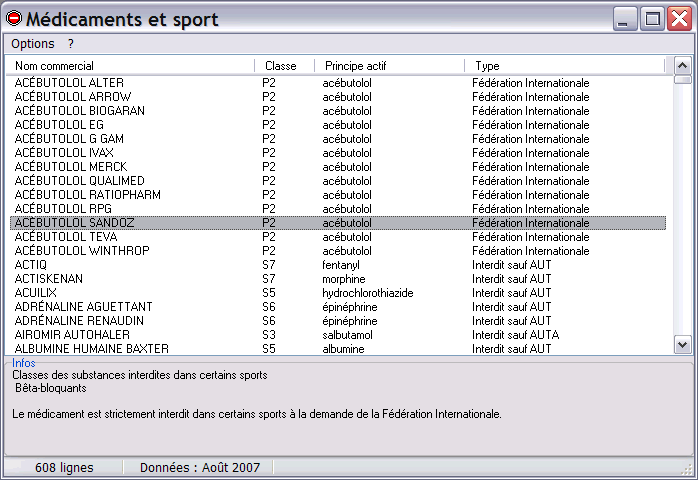Click épinéphrine in ADRÉNALINE AGUETTANT row

coord(349,307)
